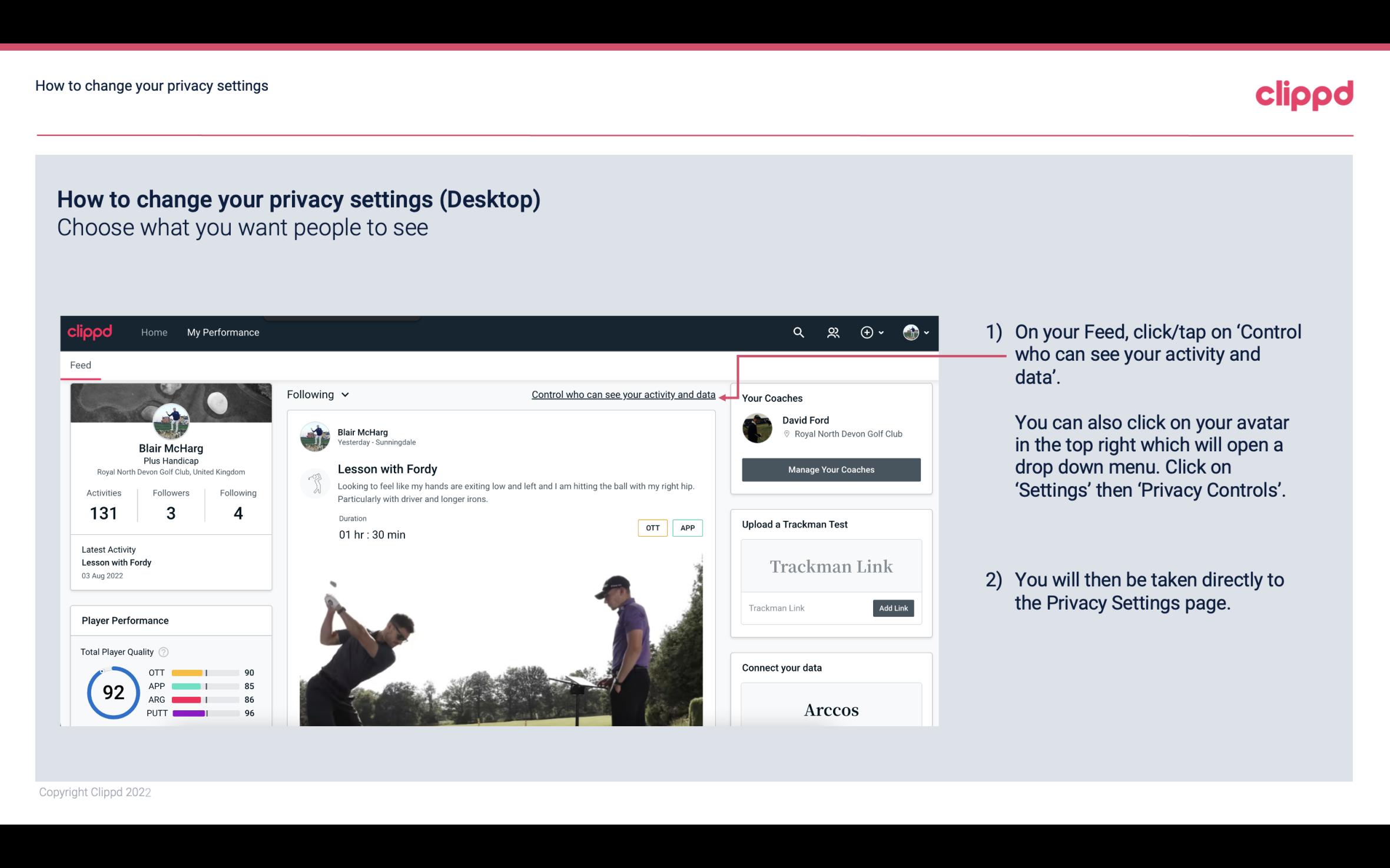Image resolution: width=1390 pixels, height=868 pixels.
Task: Click 'Control who can see your activity and data'
Action: [x=623, y=394]
